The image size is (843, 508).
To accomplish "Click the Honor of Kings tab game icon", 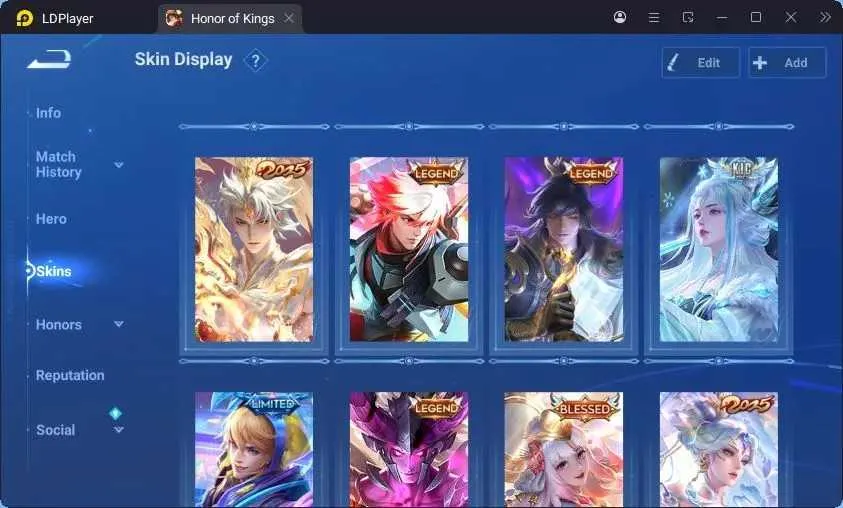I will [x=174, y=18].
